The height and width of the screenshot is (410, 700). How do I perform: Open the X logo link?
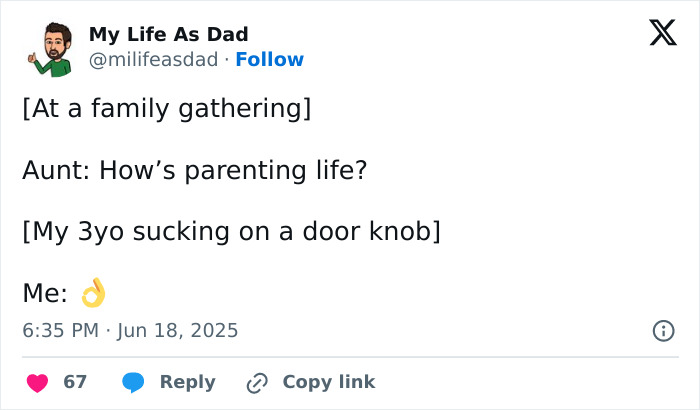(662, 35)
